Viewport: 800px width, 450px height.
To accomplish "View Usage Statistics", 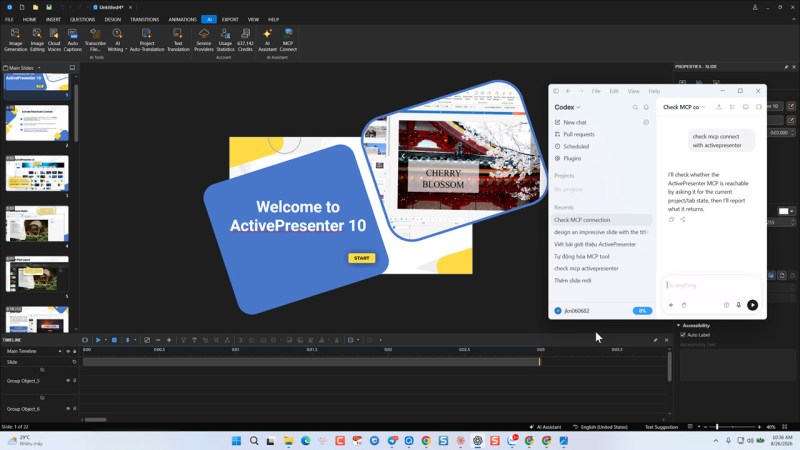I will pyautogui.click(x=225, y=39).
